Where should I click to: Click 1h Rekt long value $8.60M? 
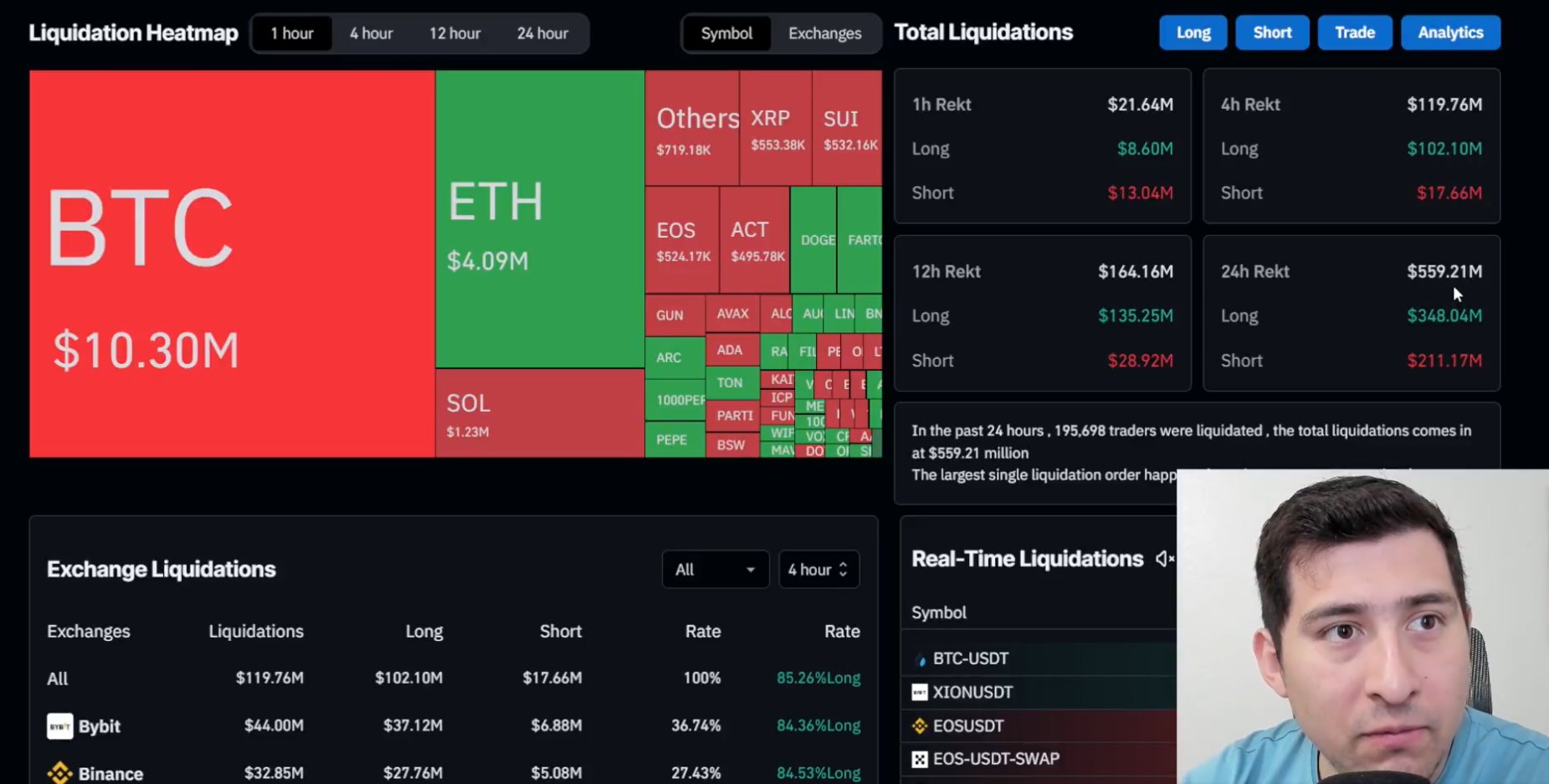coord(1145,149)
